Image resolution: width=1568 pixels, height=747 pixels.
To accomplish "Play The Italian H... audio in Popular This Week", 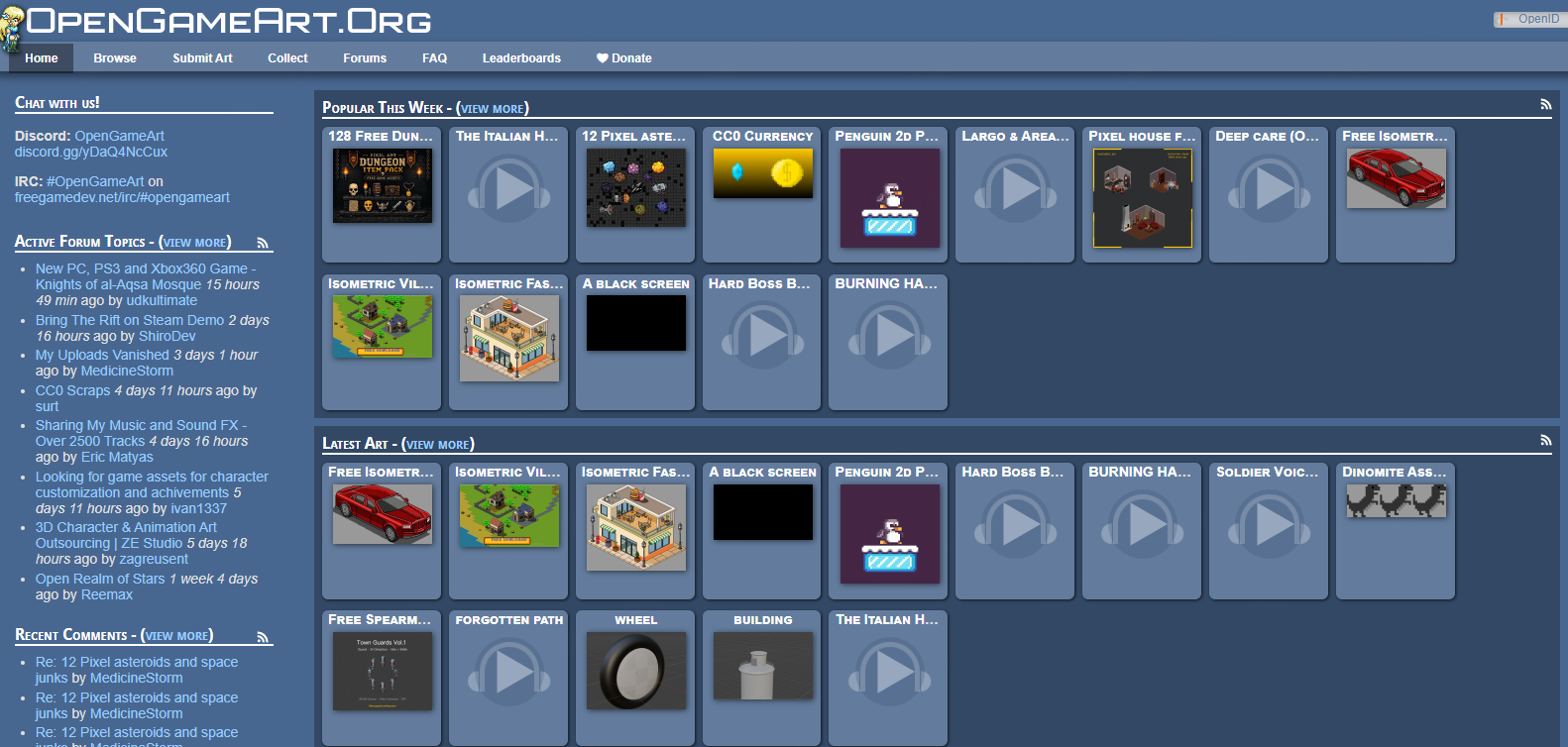I will (x=508, y=188).
